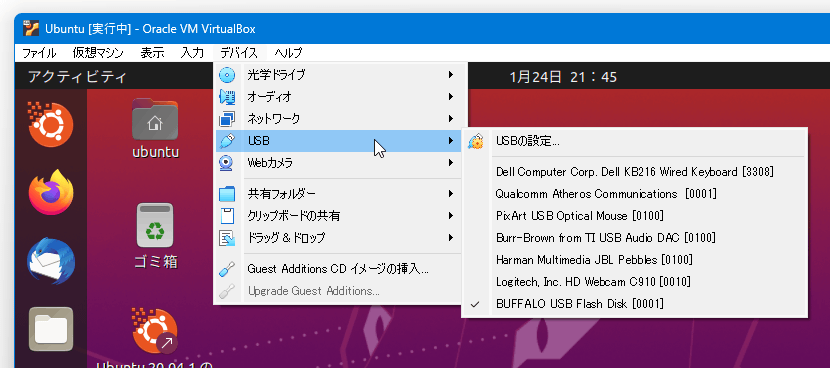Launch Firefox from the Ubuntu dock
Image resolution: width=830 pixels, height=368 pixels.
tap(51, 192)
